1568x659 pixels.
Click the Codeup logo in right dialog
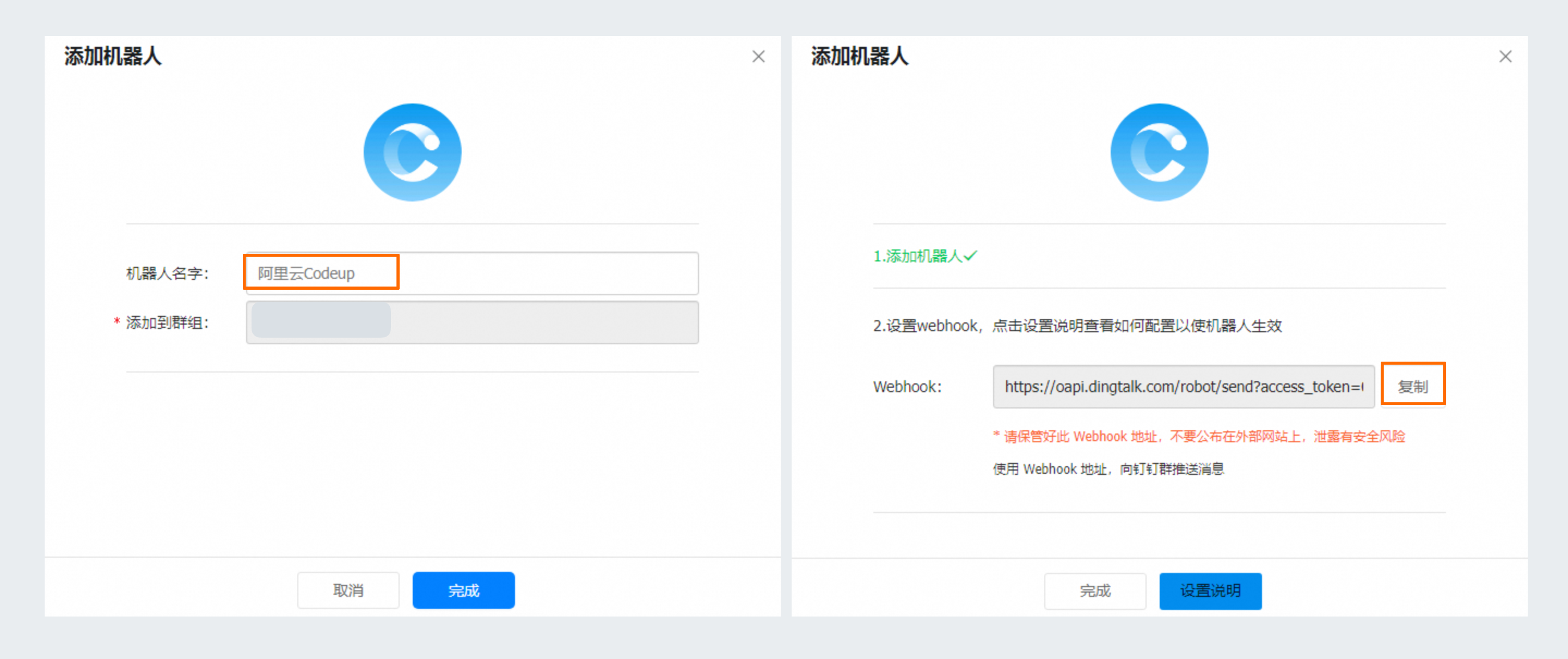(x=1159, y=152)
